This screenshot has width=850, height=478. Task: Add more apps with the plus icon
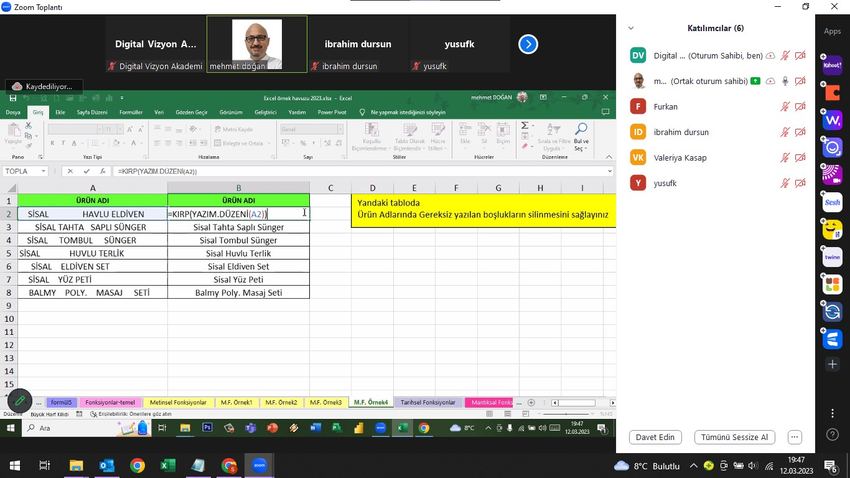tap(832, 365)
